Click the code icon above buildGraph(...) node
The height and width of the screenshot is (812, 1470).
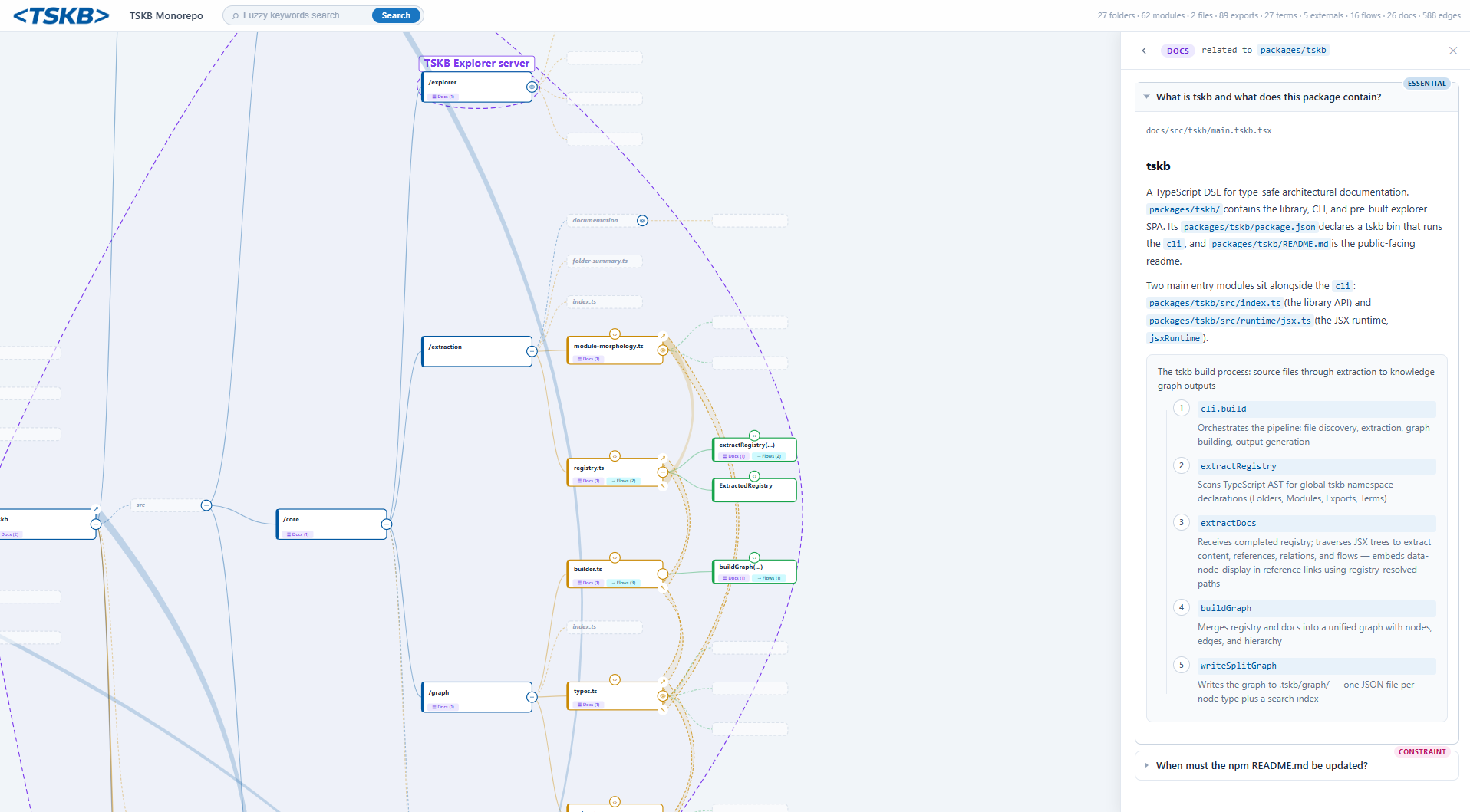(x=754, y=557)
